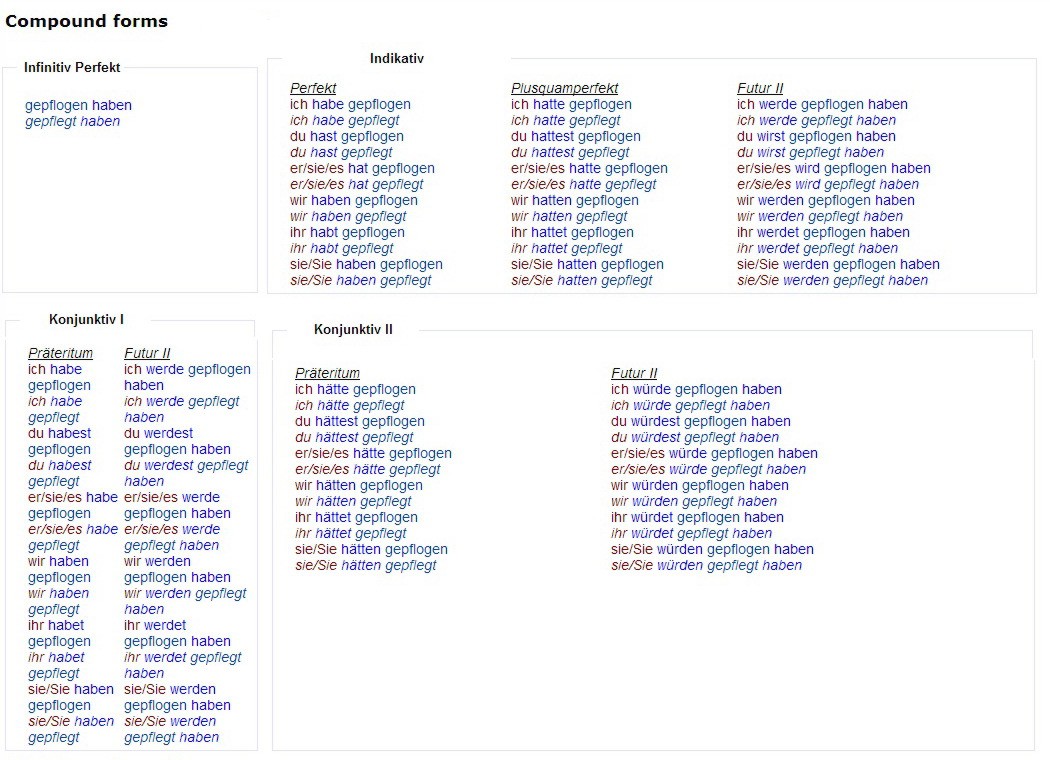
Task: Click the 'Konjunktiv I' section title
Action: [x=86, y=319]
